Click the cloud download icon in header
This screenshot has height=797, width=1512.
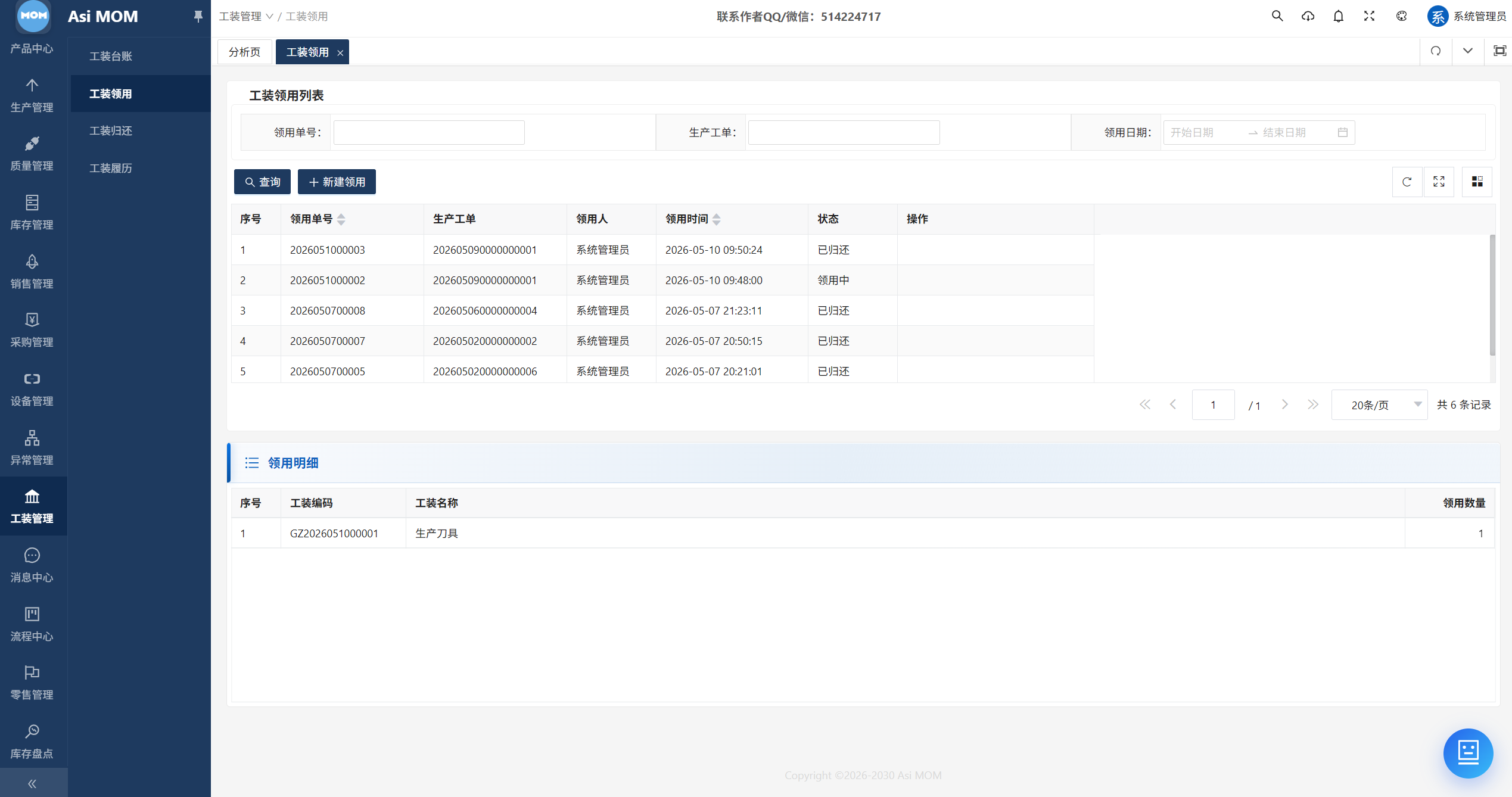pos(1308,16)
